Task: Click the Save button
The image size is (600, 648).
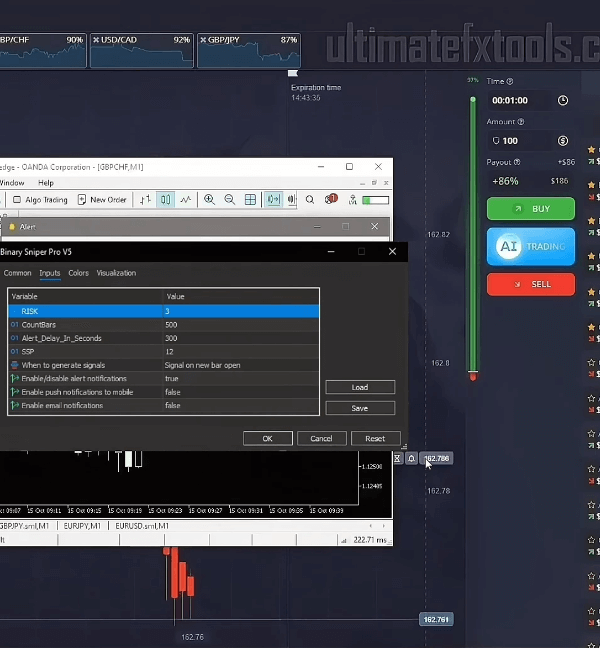Action: click(360, 408)
